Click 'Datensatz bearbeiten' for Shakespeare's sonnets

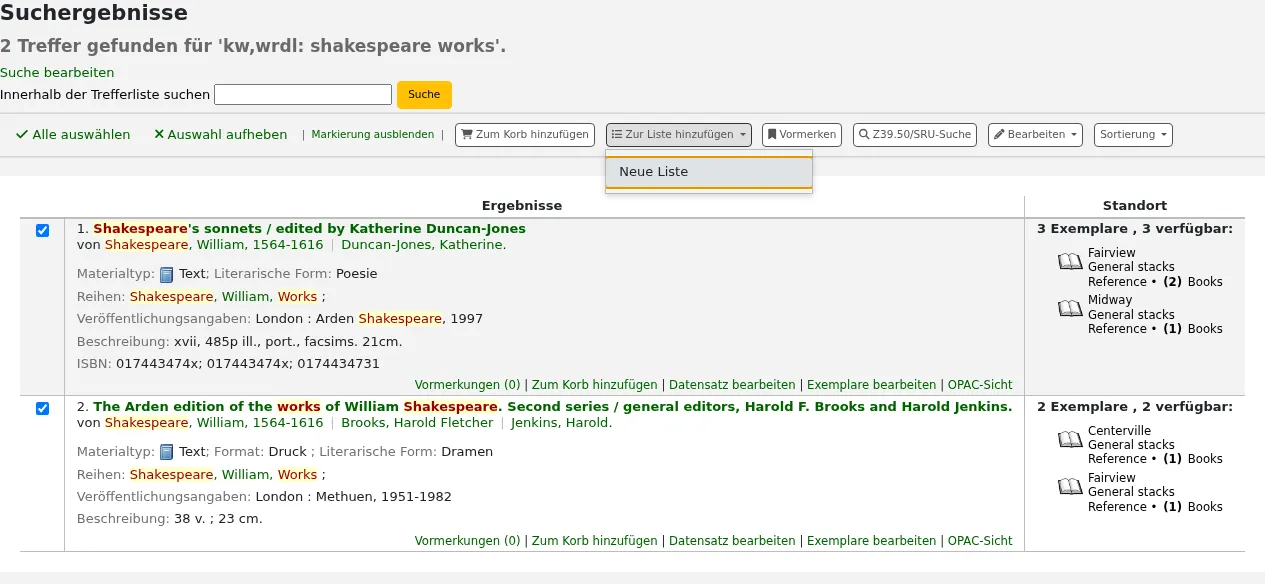pyautogui.click(x=732, y=385)
